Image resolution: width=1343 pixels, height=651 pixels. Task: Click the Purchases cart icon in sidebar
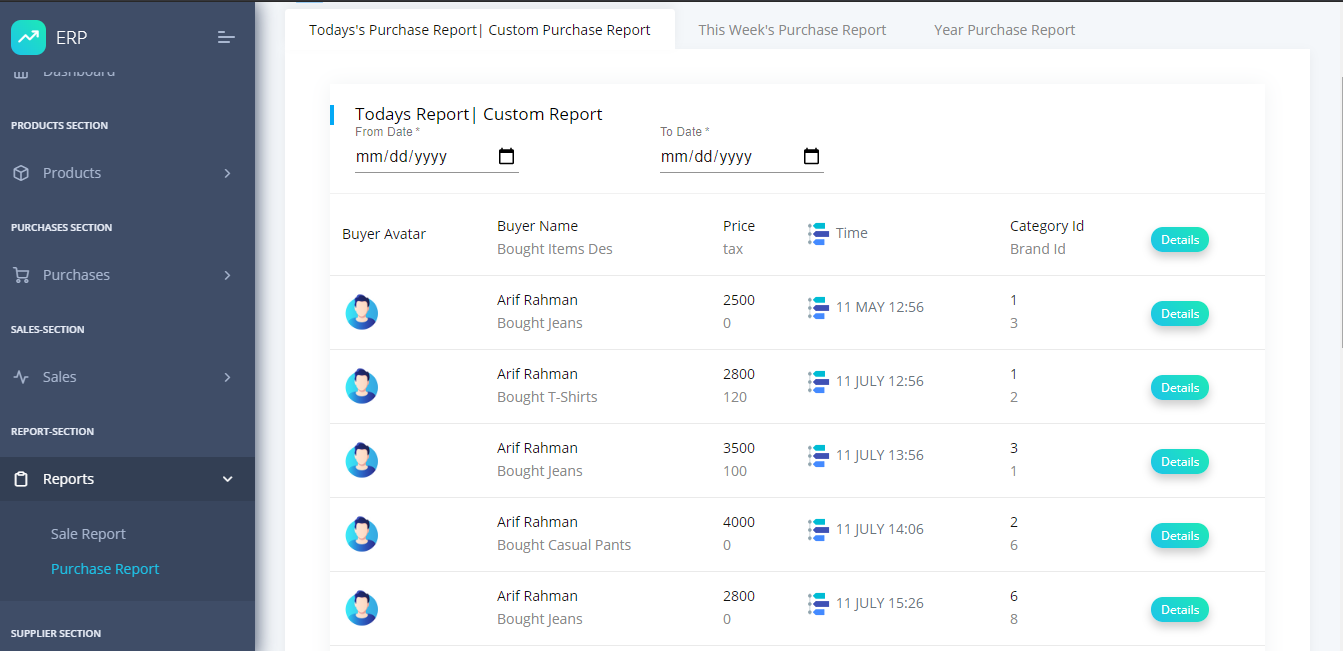21,275
